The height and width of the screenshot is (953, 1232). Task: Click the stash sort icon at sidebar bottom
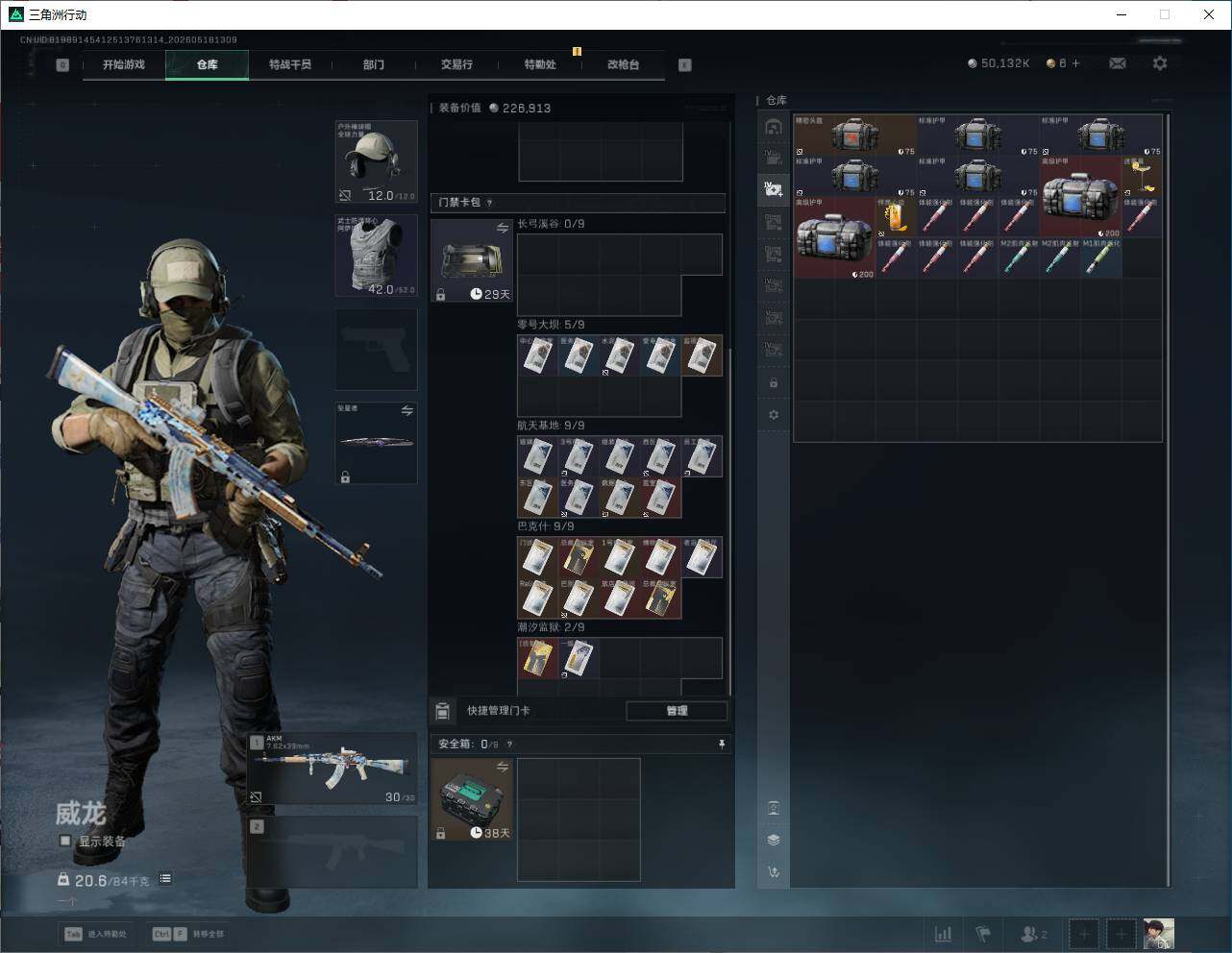(x=774, y=872)
